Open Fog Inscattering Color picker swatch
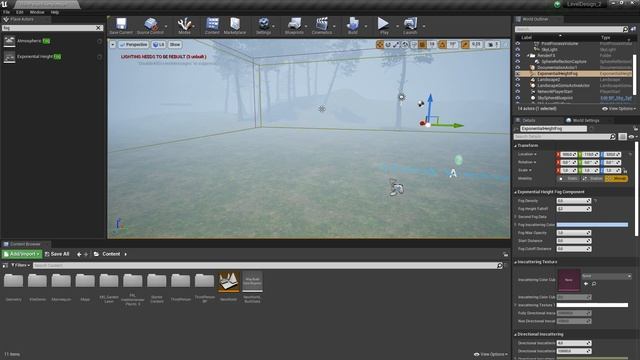 coord(592,225)
